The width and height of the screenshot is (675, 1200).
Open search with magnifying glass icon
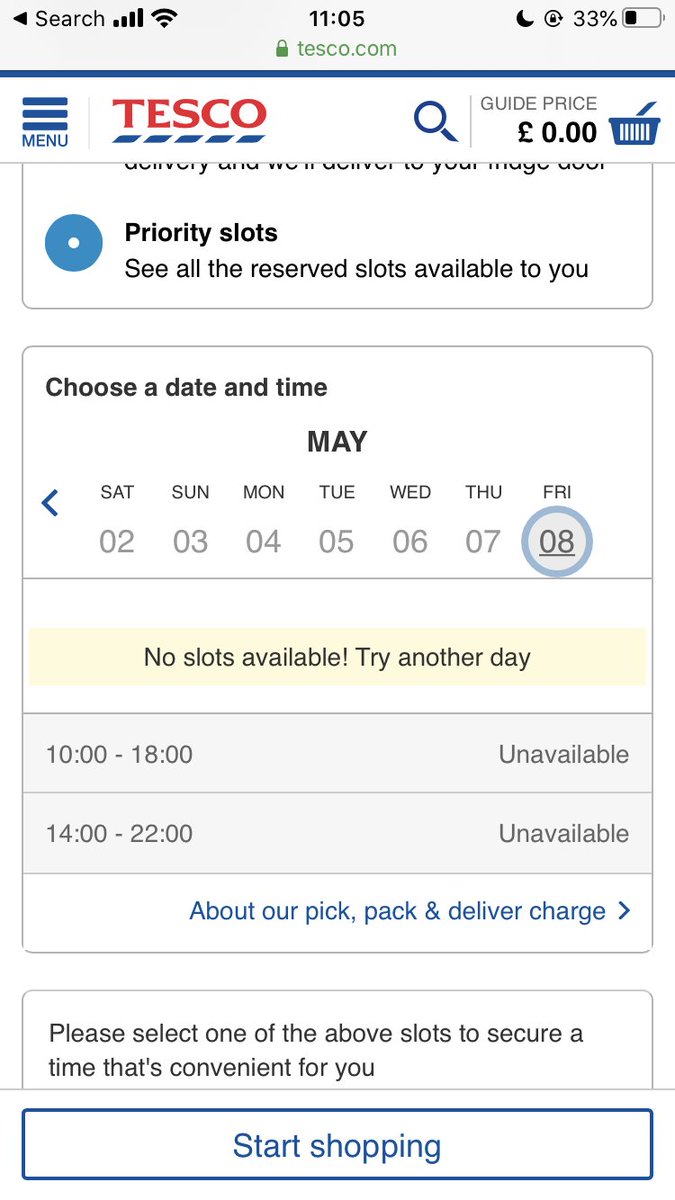point(435,122)
